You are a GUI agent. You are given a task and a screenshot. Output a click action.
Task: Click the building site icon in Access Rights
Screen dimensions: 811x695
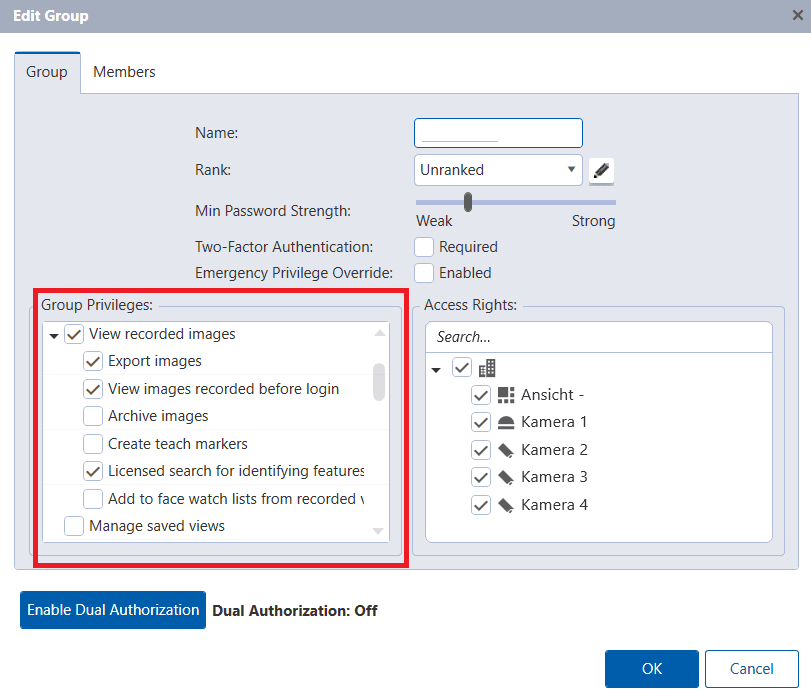tap(489, 369)
